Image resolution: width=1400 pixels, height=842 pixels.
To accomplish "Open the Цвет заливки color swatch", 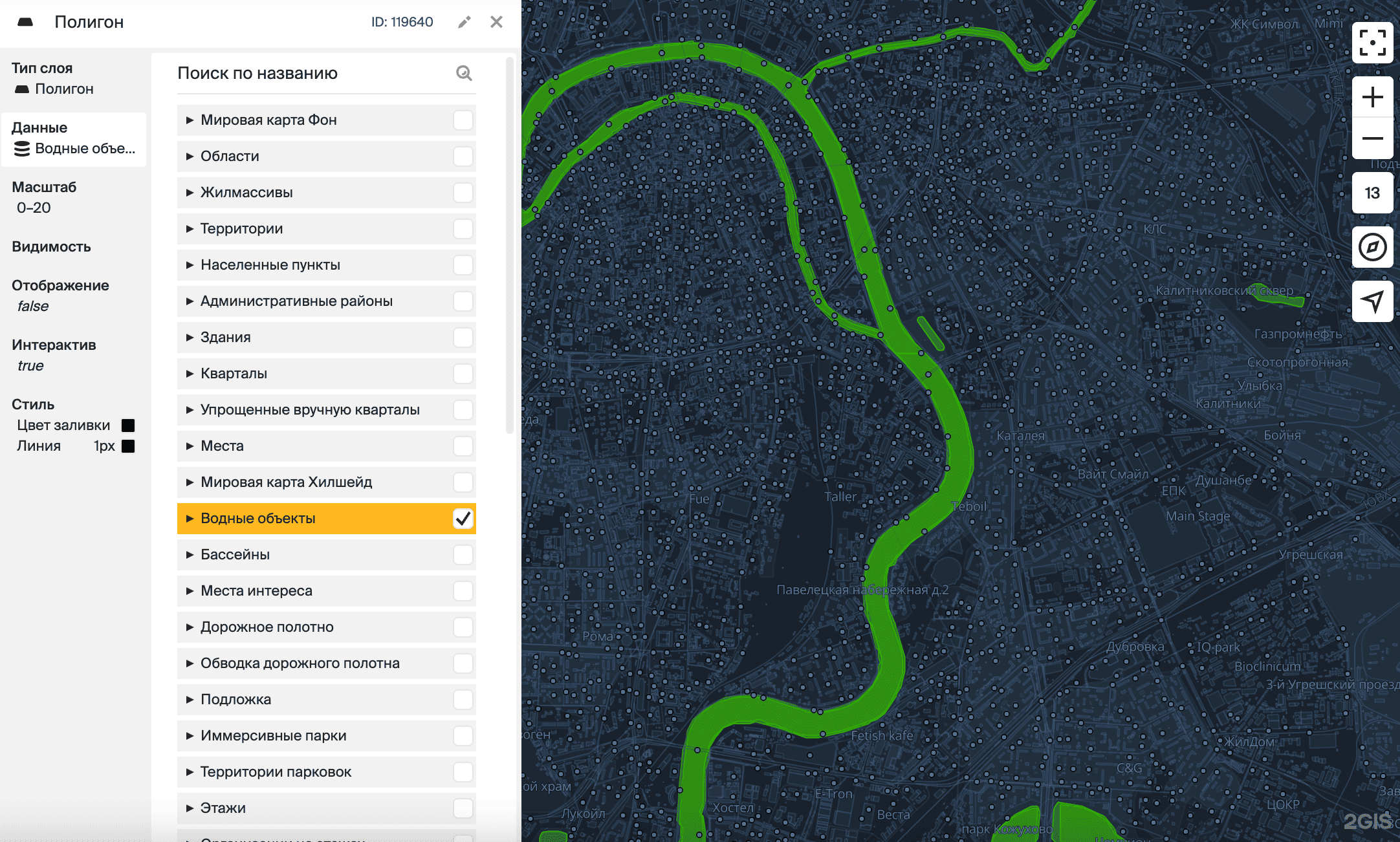I will 128,426.
